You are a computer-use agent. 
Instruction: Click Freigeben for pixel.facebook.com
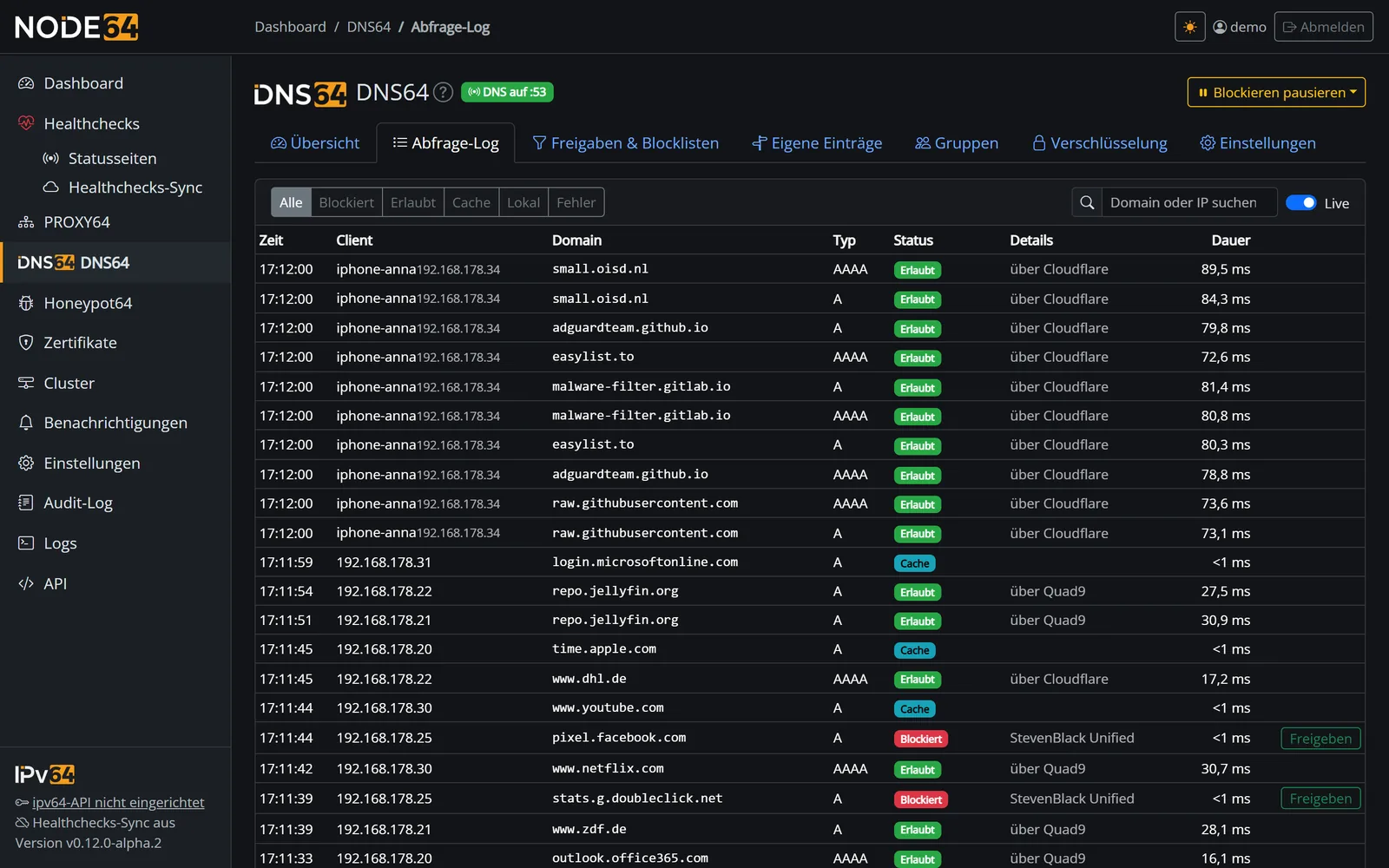pos(1320,739)
